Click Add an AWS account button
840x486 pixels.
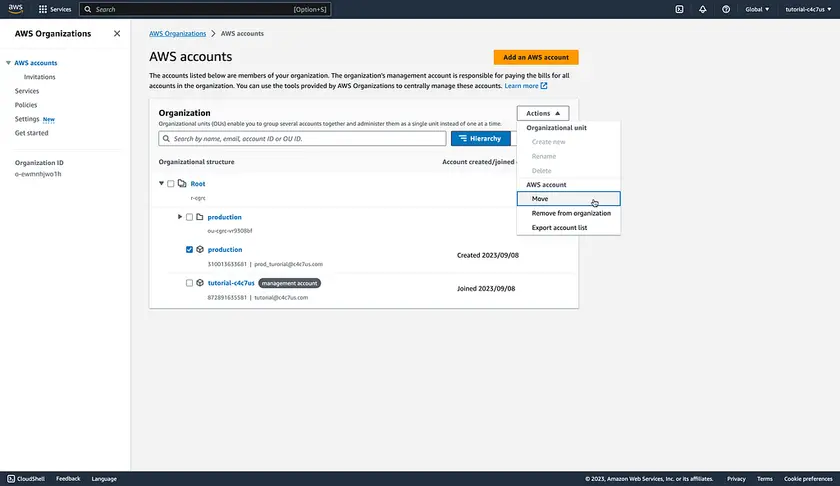(536, 57)
